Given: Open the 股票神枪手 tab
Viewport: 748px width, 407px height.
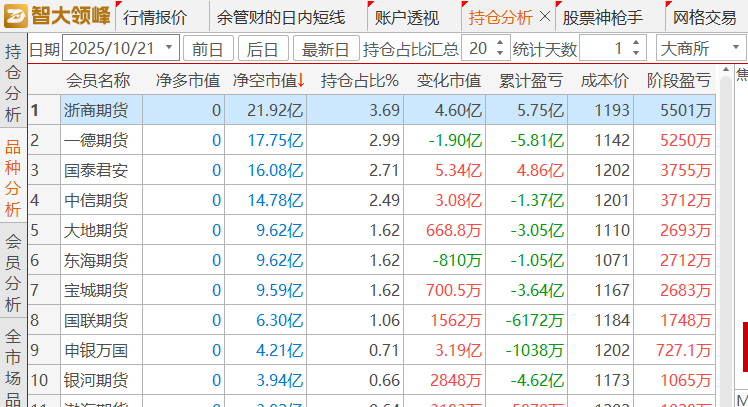Looking at the screenshot, I should (603, 18).
